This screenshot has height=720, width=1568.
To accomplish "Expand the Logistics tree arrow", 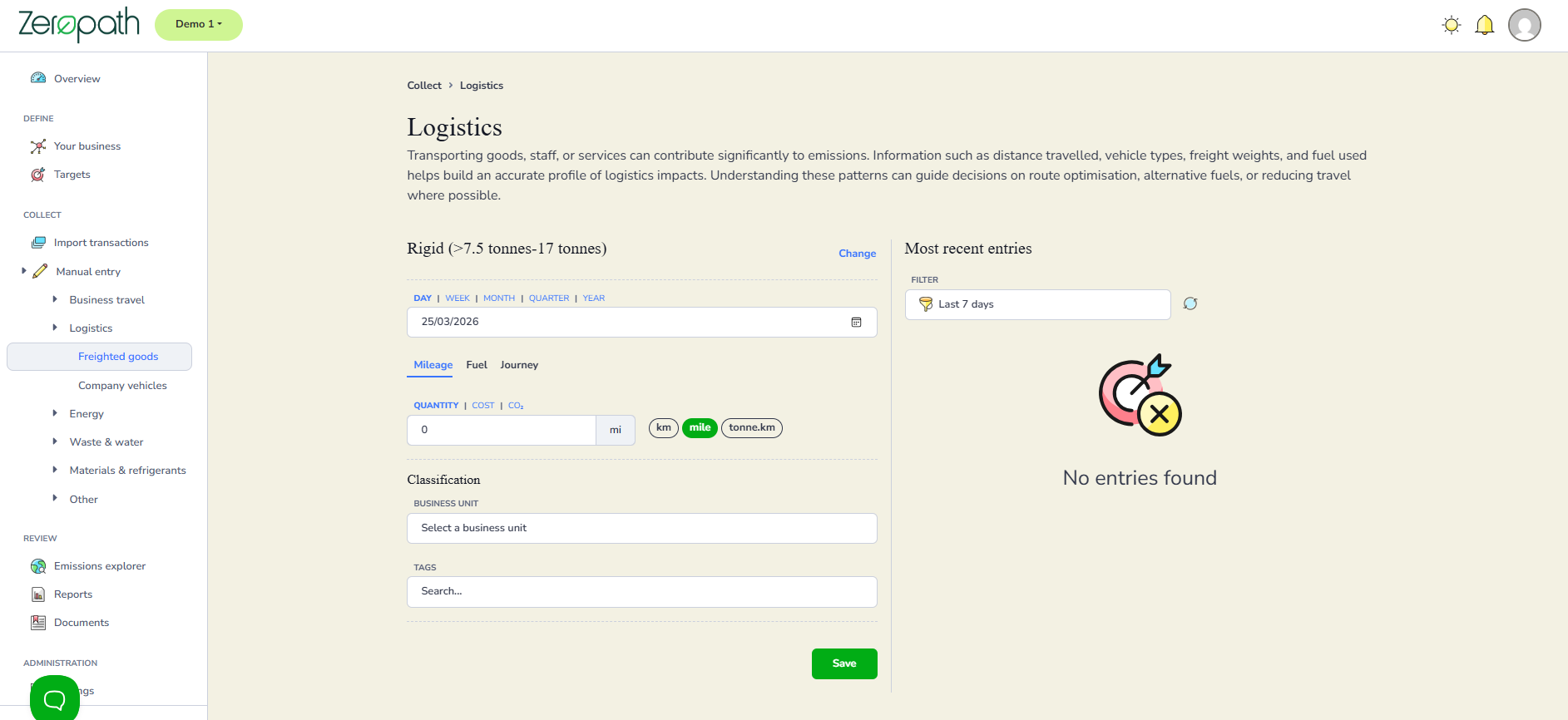I will coord(55,328).
